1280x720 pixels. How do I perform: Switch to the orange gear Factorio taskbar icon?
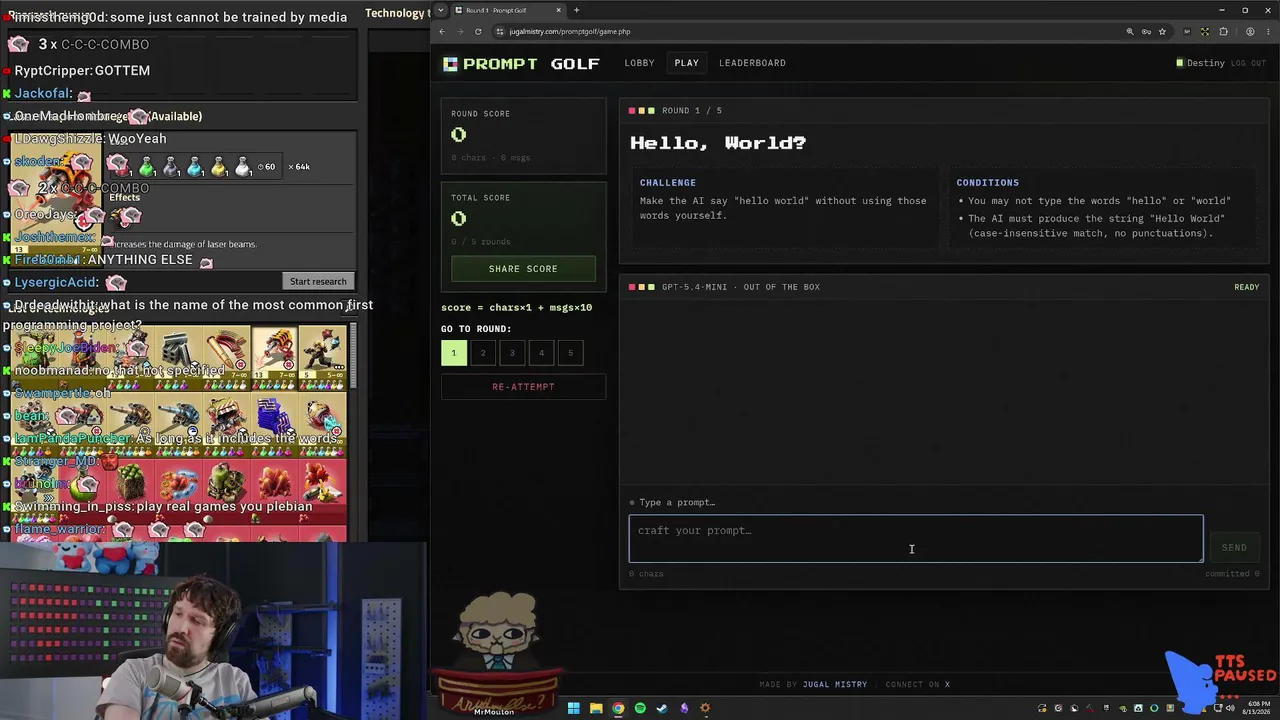[705, 709]
